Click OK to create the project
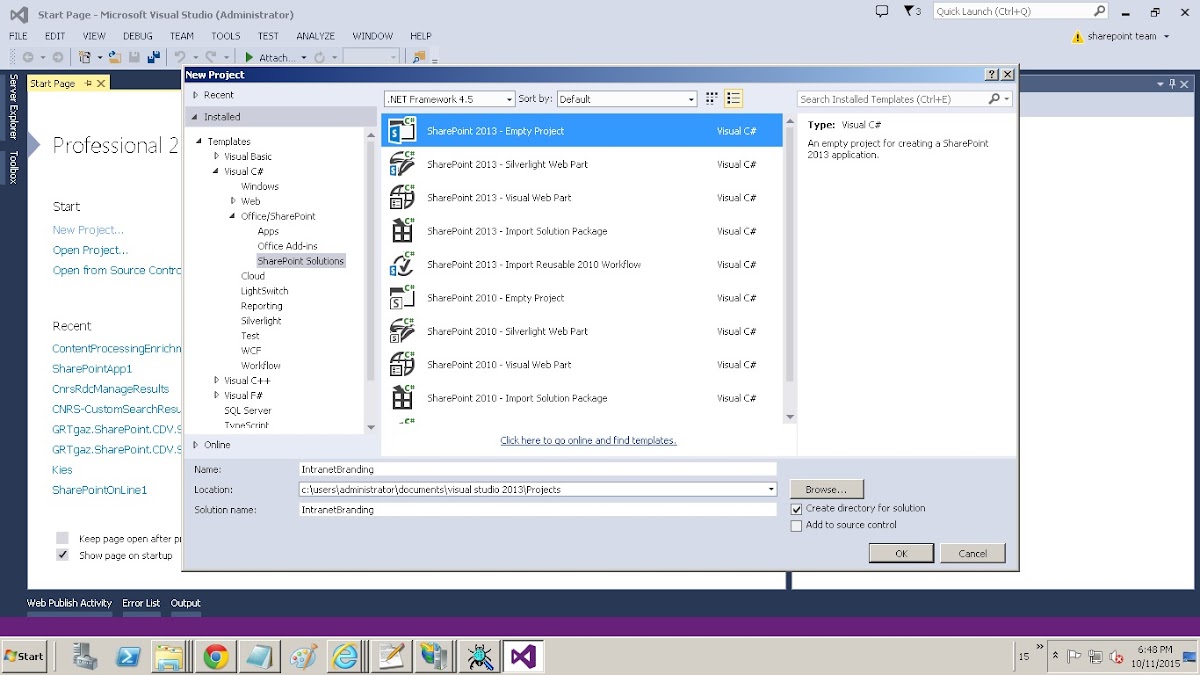Image resolution: width=1200 pixels, height=675 pixels. pos(901,553)
